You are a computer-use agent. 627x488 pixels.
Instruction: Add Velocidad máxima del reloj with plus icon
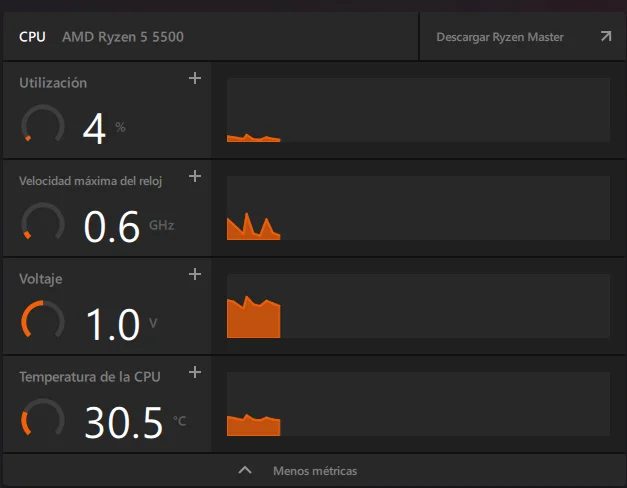coord(195,176)
